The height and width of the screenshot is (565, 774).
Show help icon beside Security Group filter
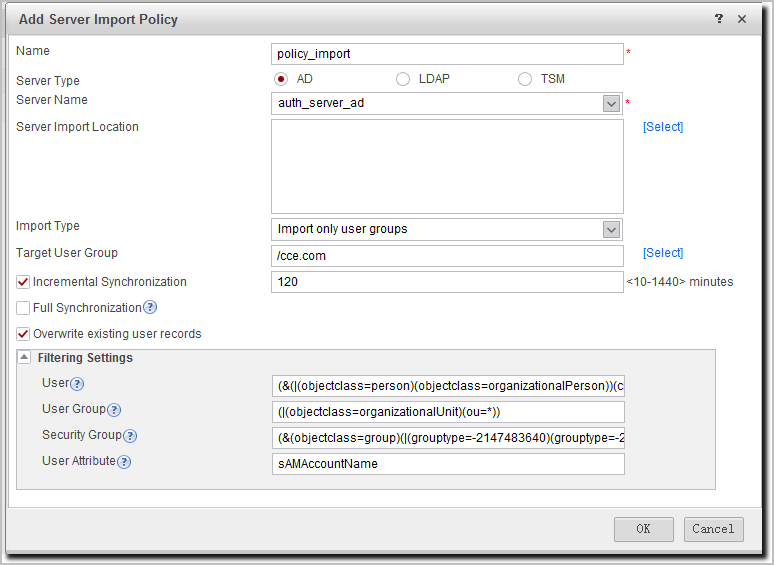click(x=130, y=436)
